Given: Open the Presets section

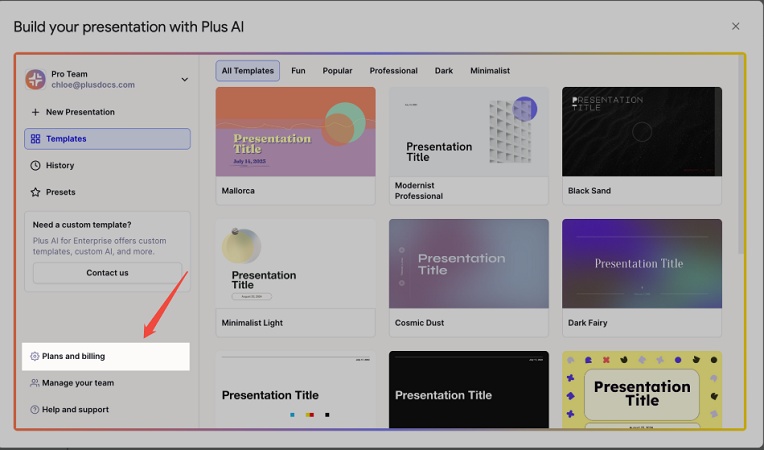Looking at the screenshot, I should click(107, 192).
